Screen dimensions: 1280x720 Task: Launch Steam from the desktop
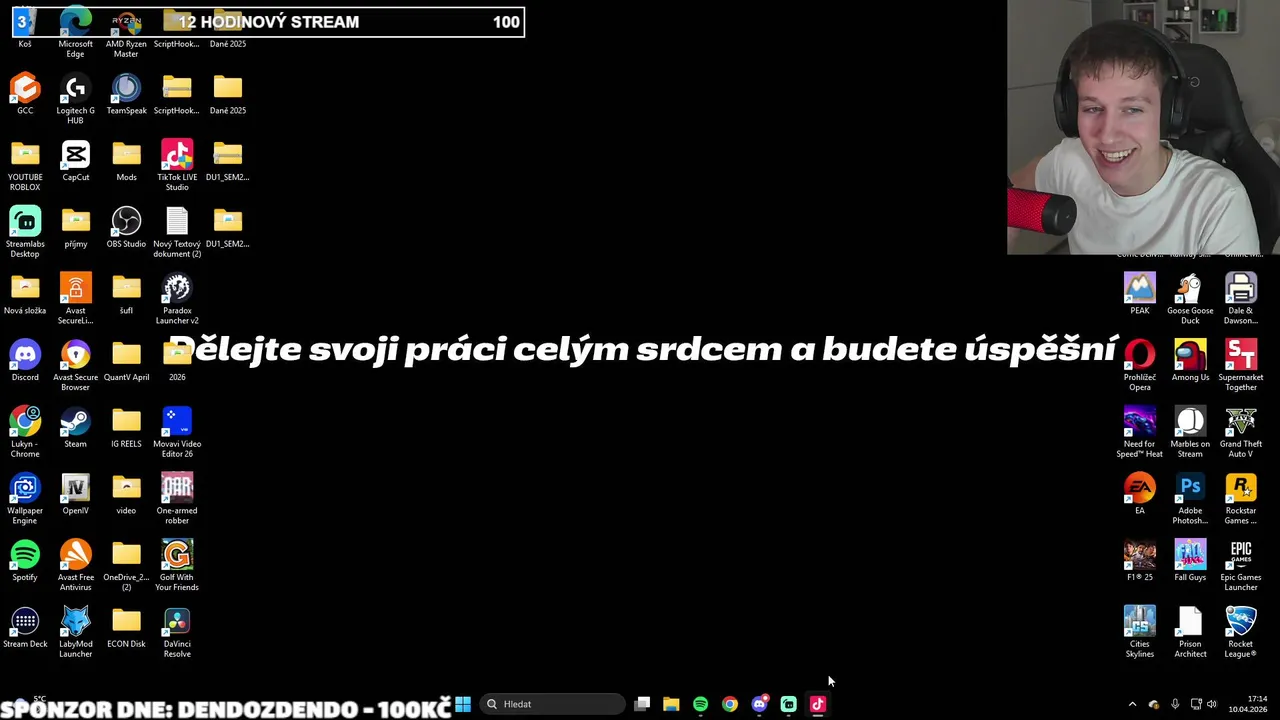75,427
